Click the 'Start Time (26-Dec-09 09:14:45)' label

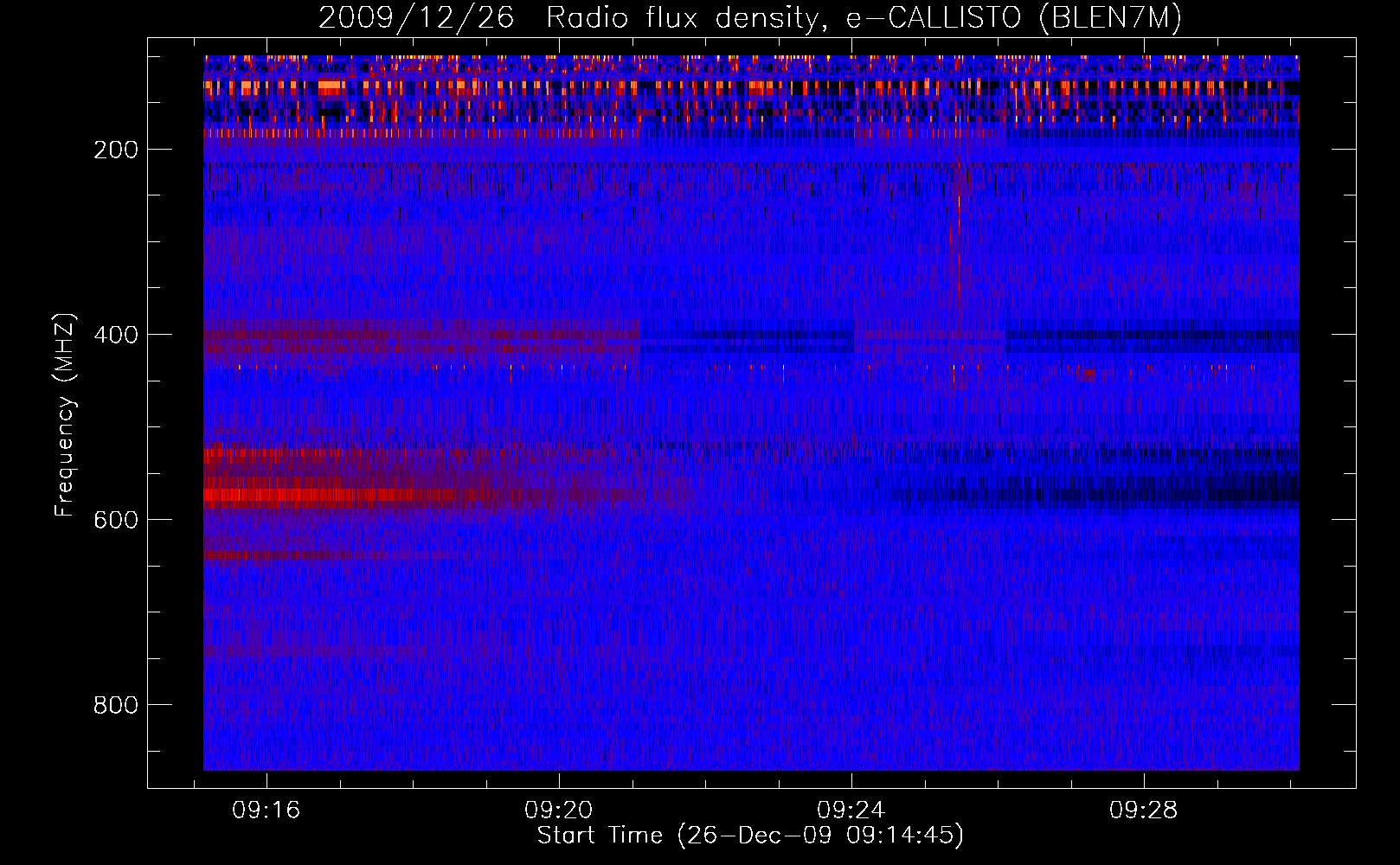point(750,836)
